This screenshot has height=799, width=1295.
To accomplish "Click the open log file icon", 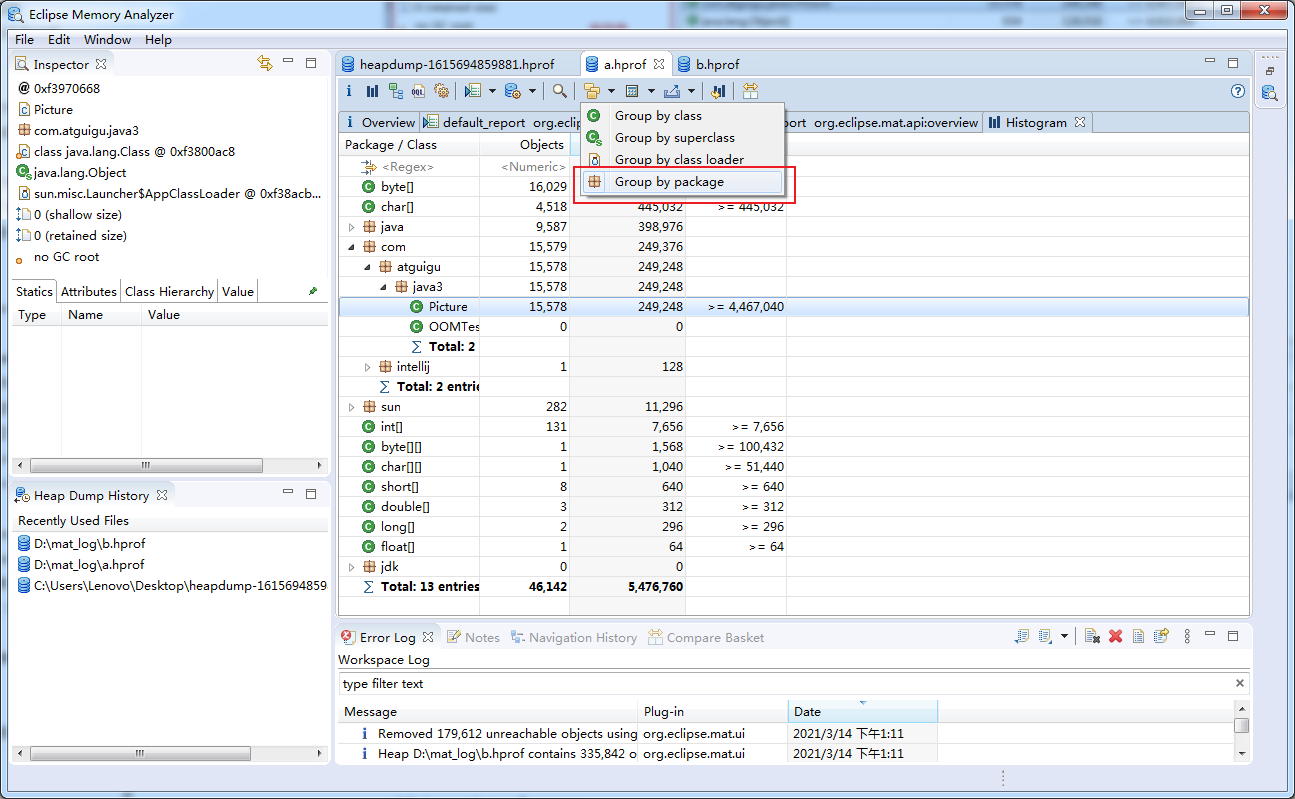I will point(1138,636).
